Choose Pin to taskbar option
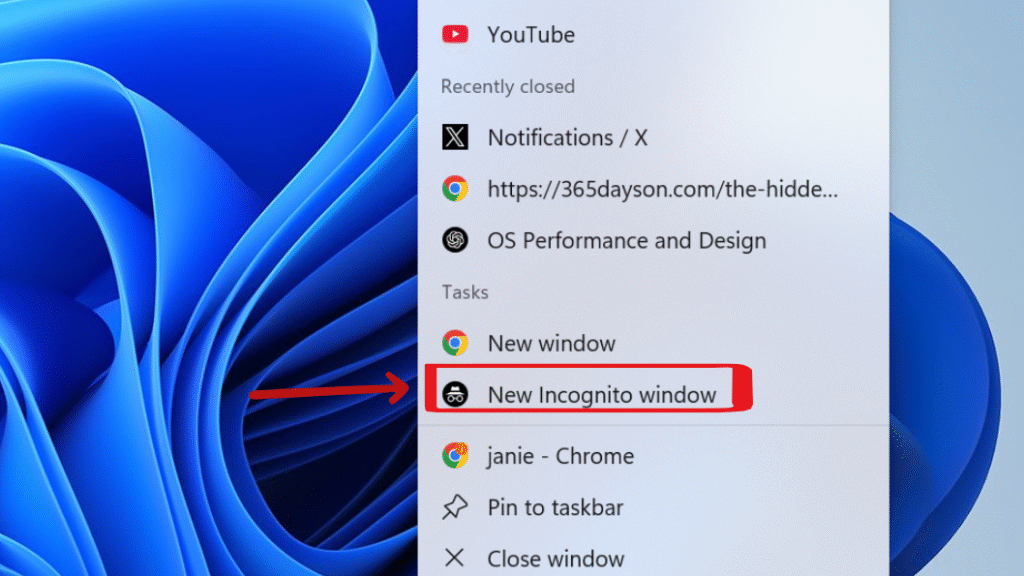This screenshot has width=1024, height=576. (653, 507)
